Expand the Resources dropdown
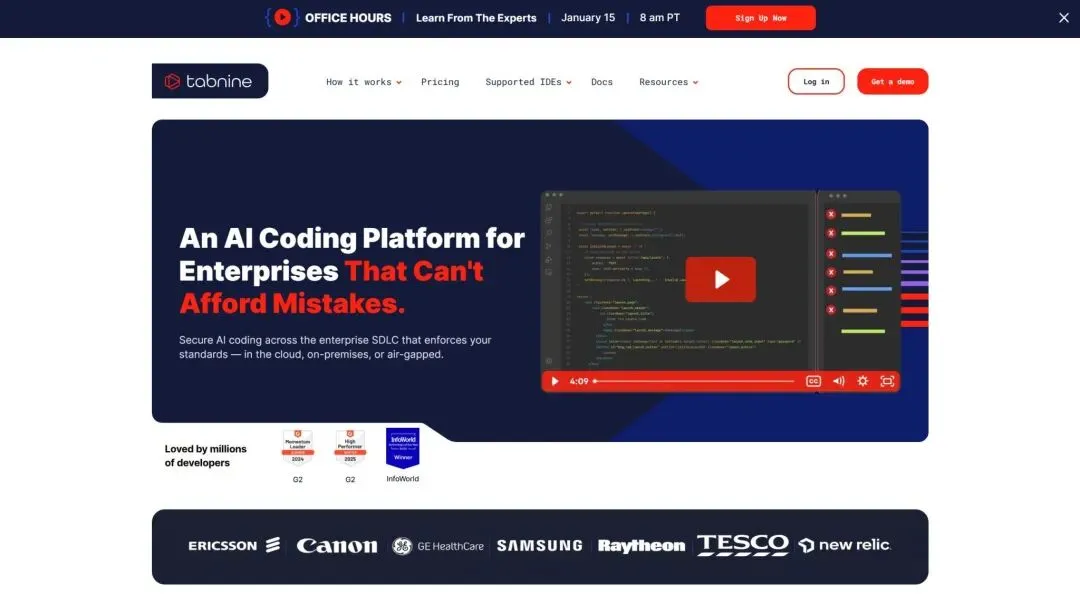 pos(668,82)
